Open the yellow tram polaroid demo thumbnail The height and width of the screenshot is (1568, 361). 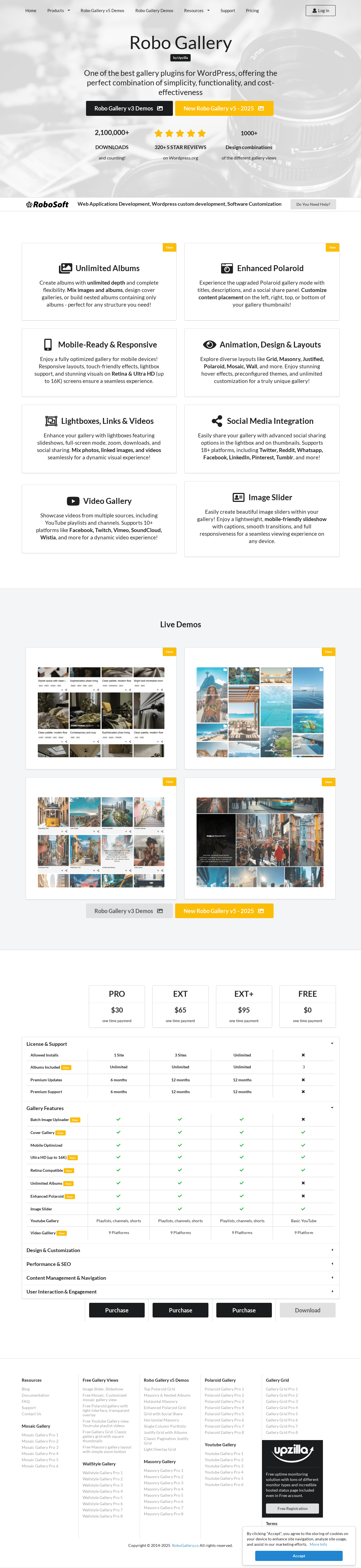pos(101,842)
